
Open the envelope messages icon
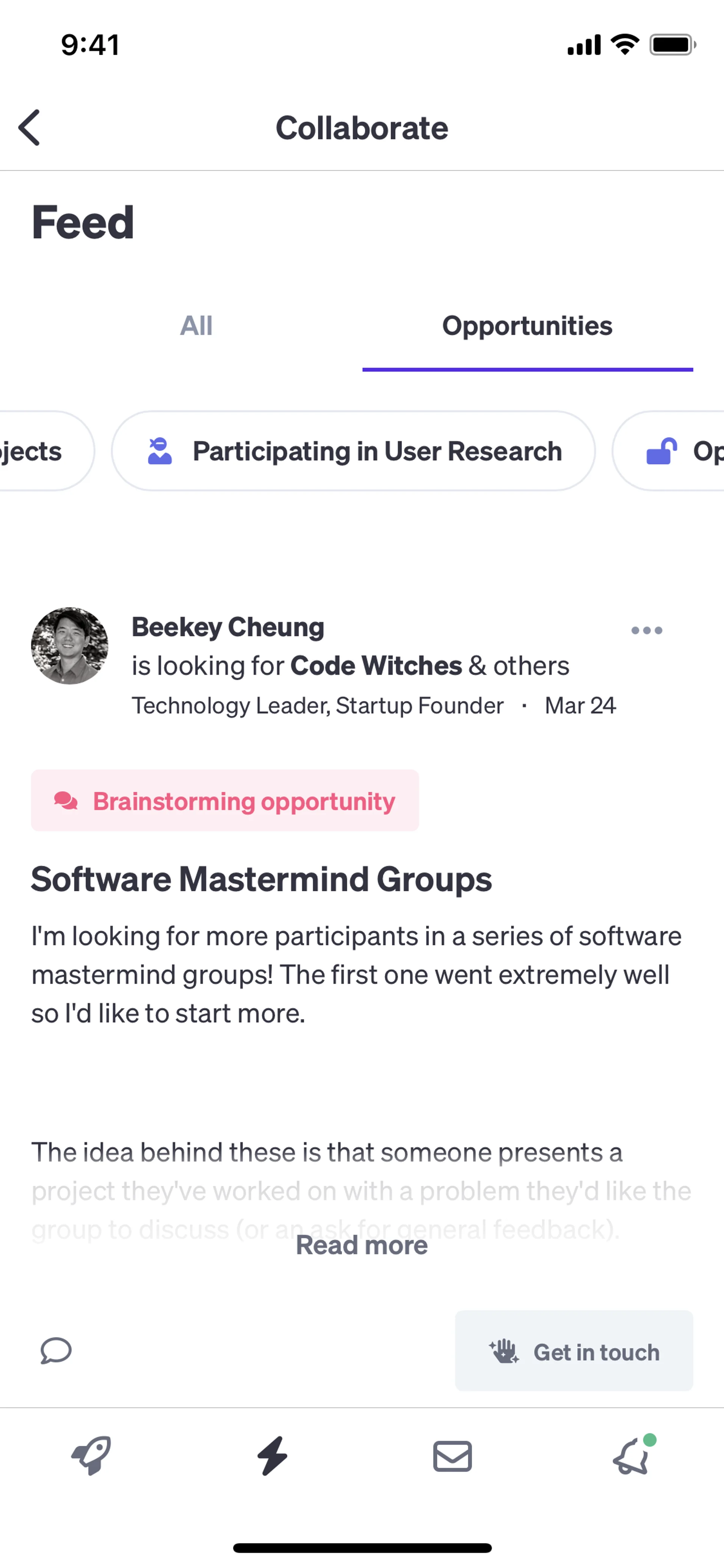tap(452, 1456)
